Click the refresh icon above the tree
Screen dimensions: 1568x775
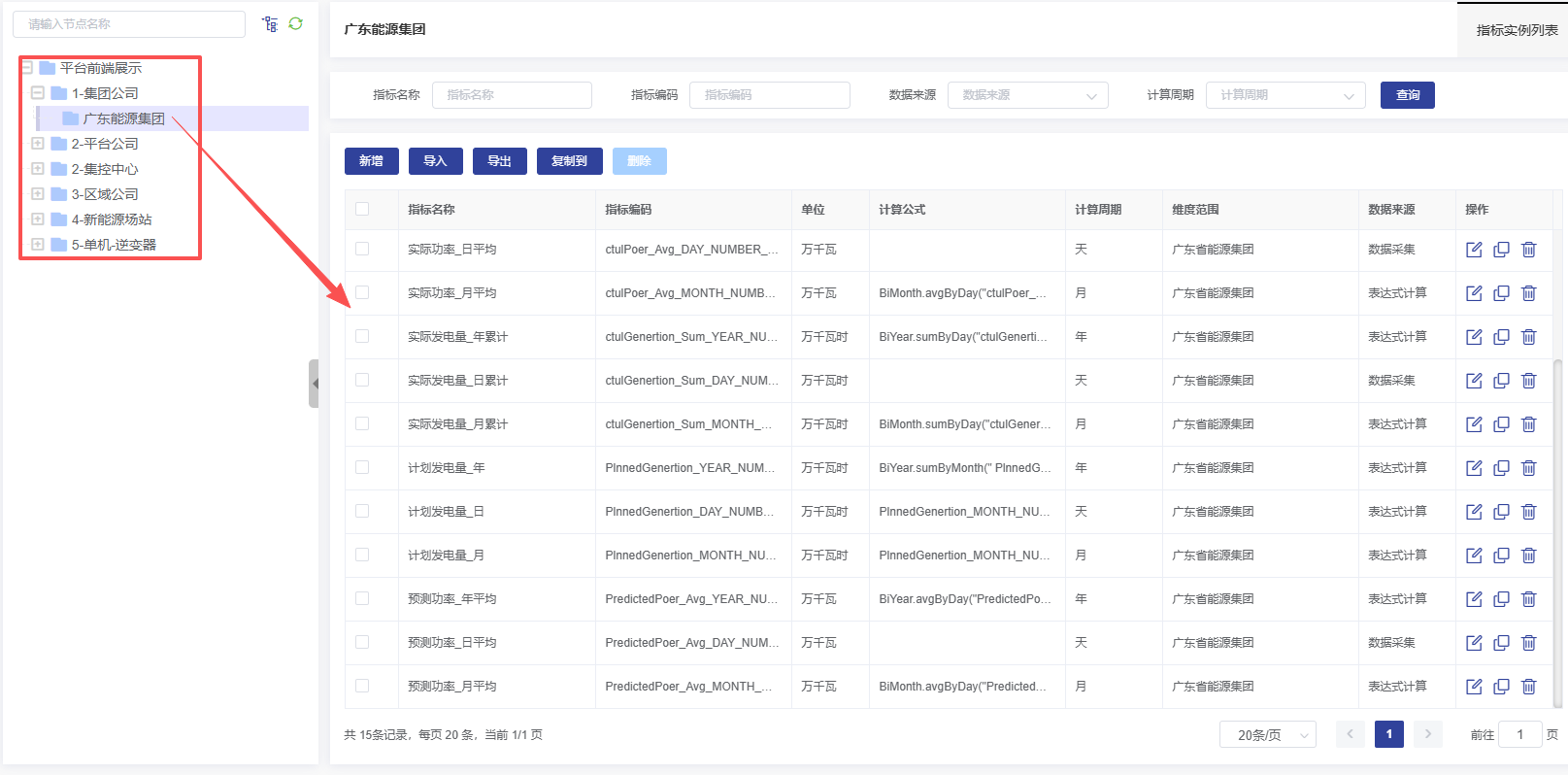pos(296,23)
